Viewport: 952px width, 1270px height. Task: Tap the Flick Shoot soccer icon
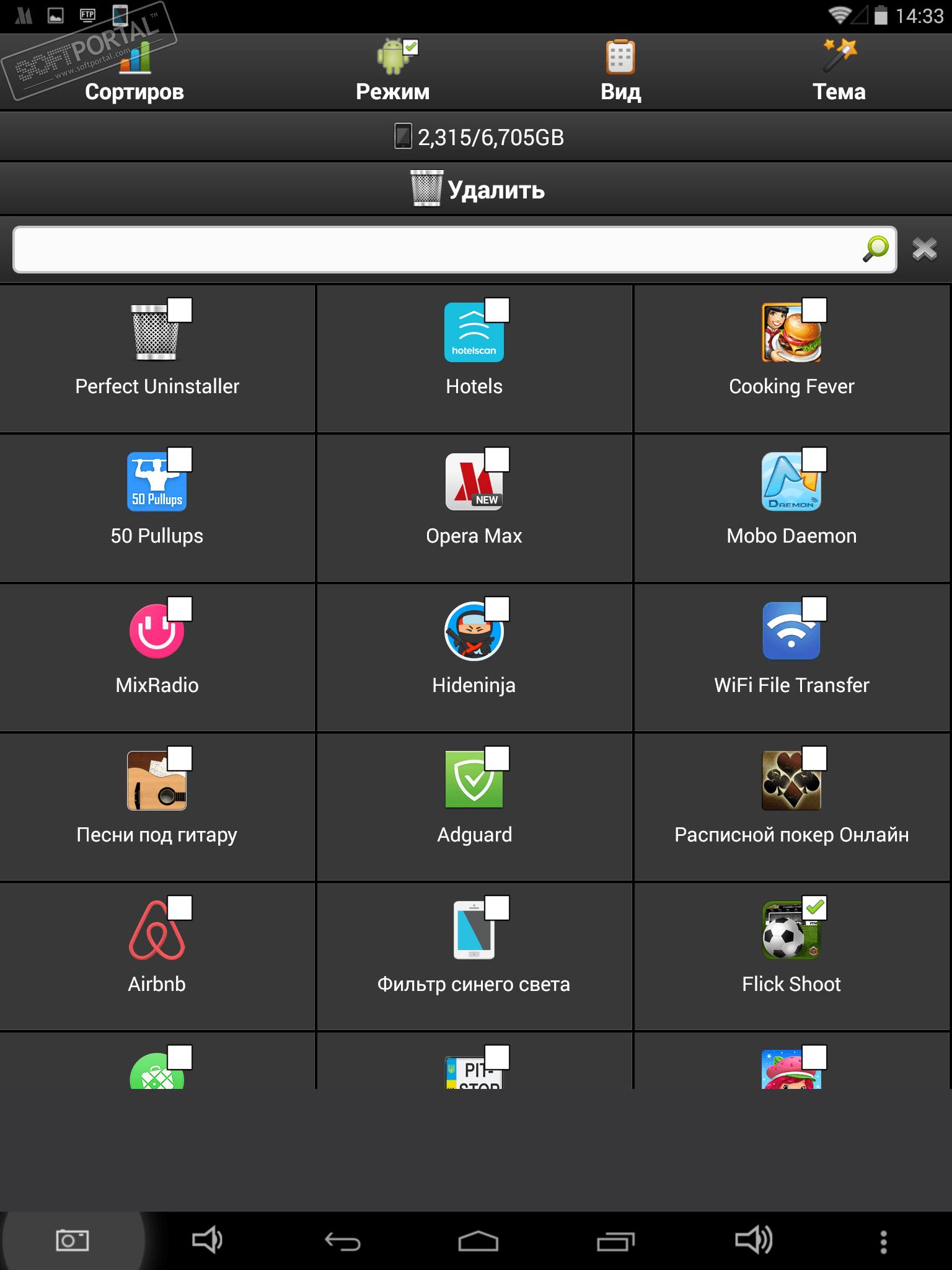[x=791, y=930]
